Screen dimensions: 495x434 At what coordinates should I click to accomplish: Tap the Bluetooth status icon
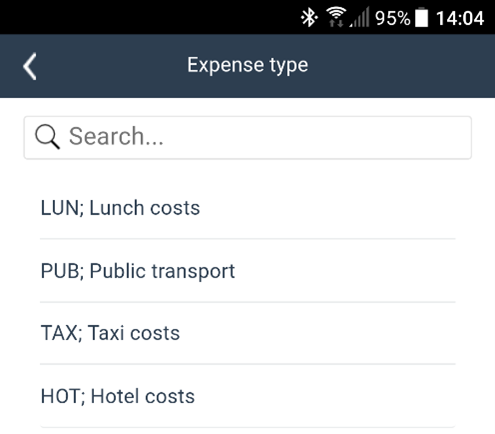[309, 17]
